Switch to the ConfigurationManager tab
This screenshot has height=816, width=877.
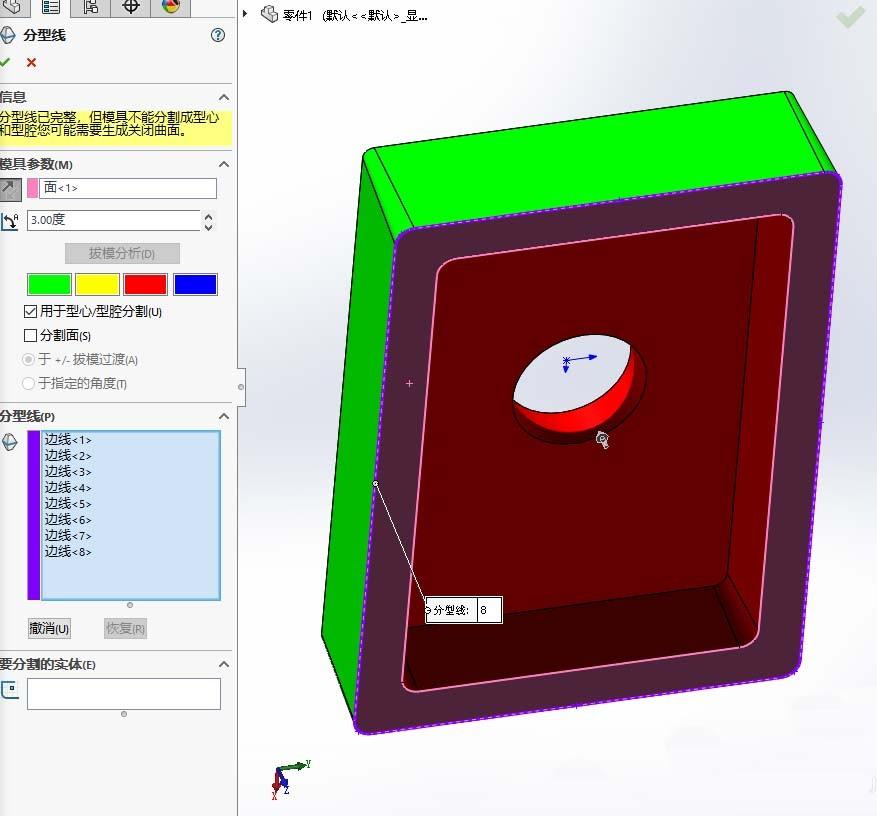tap(89, 10)
